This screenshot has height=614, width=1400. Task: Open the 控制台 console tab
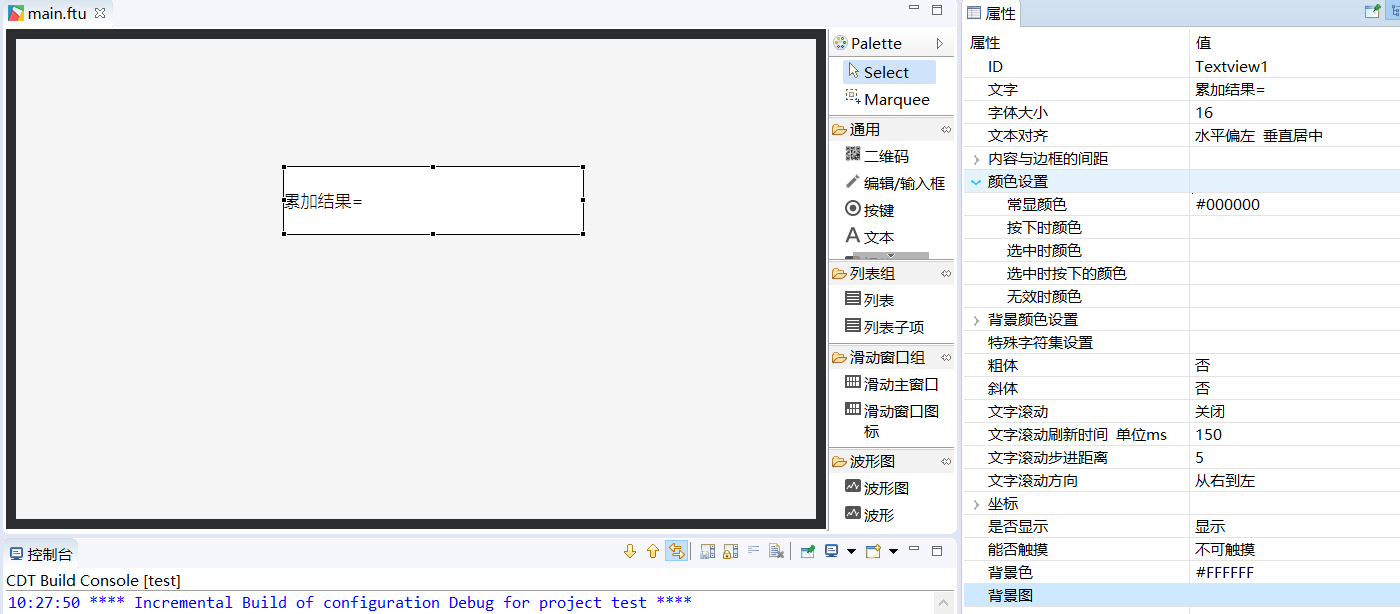49,554
